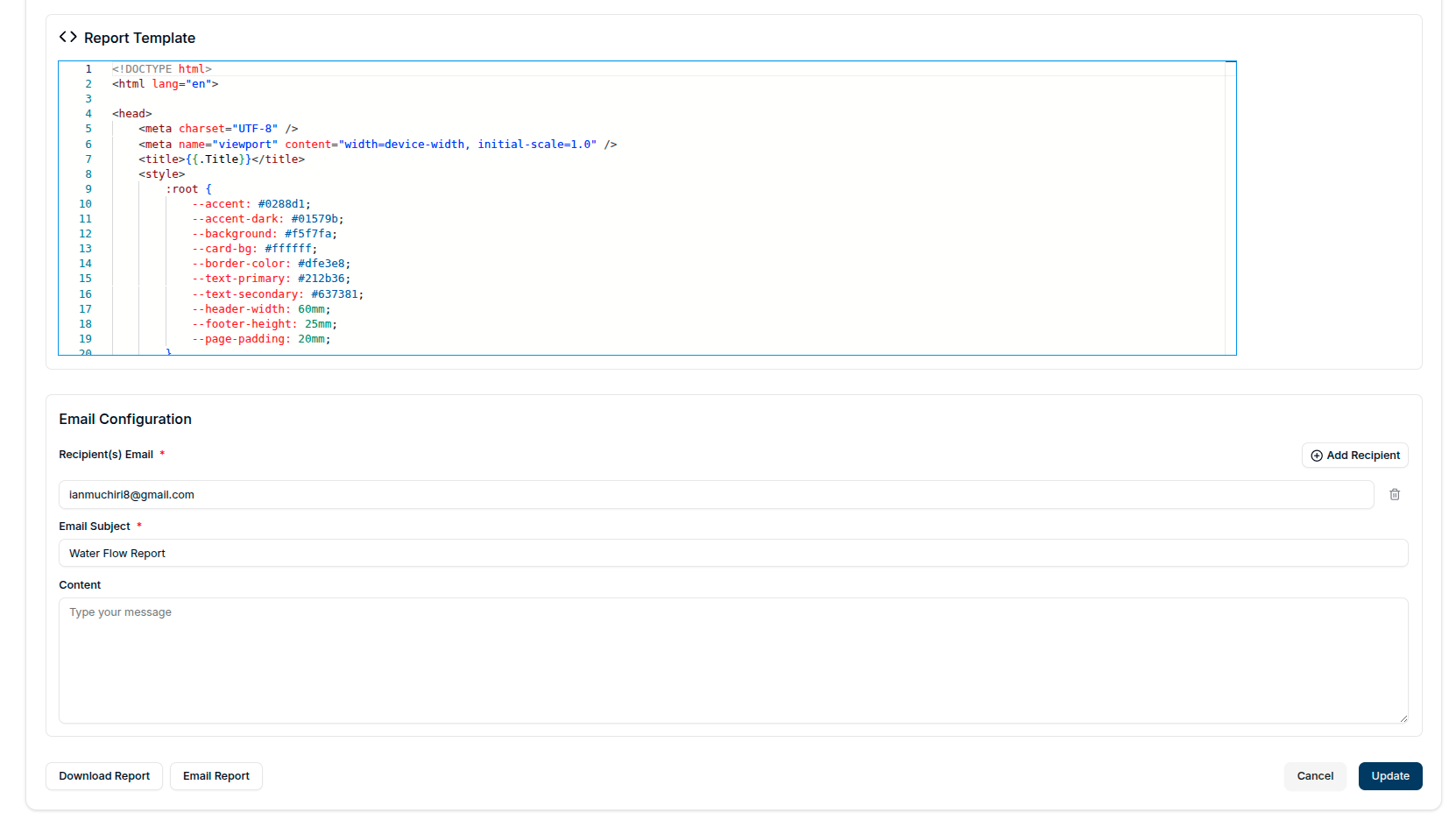This screenshot has height=827, width=1456.
Task: Click into the Content message textarea
Action: click(732, 661)
